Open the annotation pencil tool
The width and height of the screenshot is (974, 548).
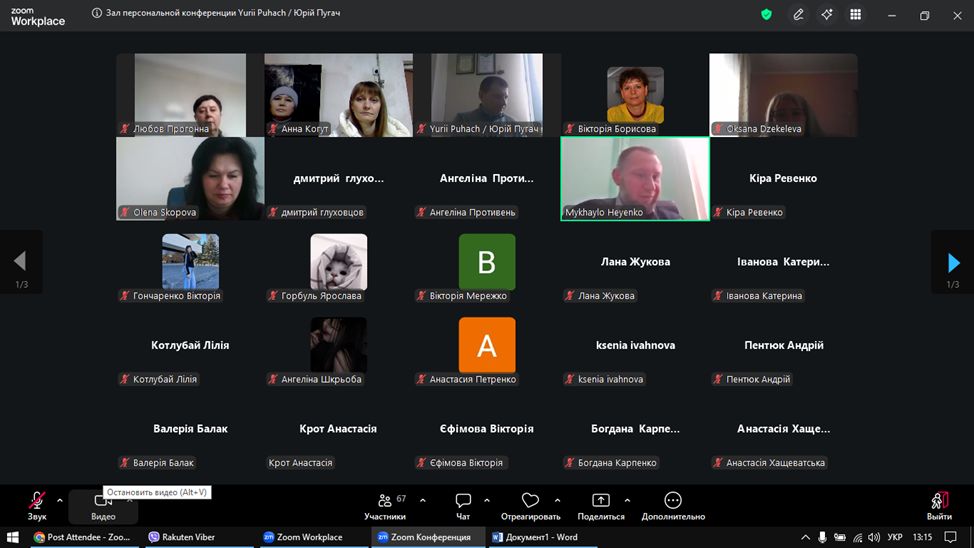click(798, 15)
